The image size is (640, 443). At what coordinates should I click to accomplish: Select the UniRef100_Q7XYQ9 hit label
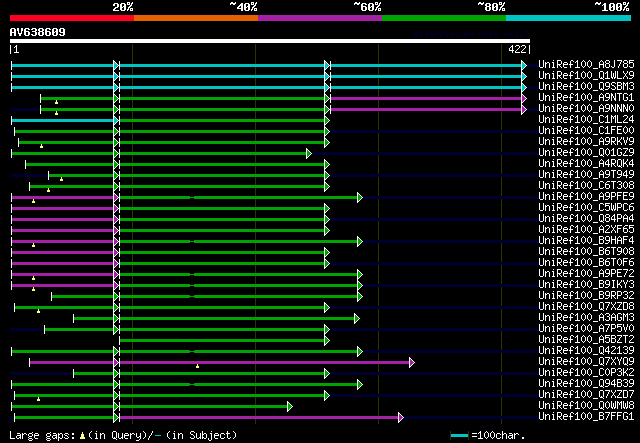pyautogui.click(x=586, y=362)
